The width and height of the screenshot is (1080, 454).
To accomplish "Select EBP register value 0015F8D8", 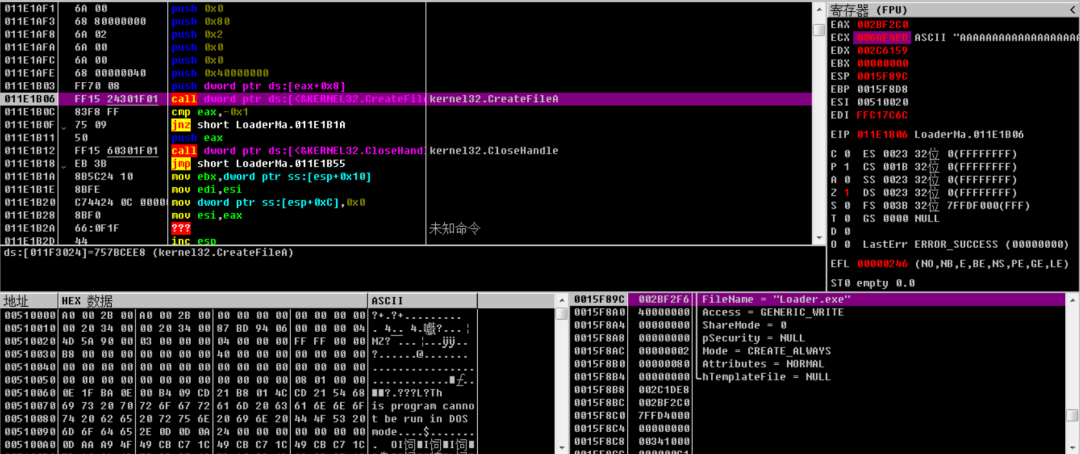I will [883, 89].
